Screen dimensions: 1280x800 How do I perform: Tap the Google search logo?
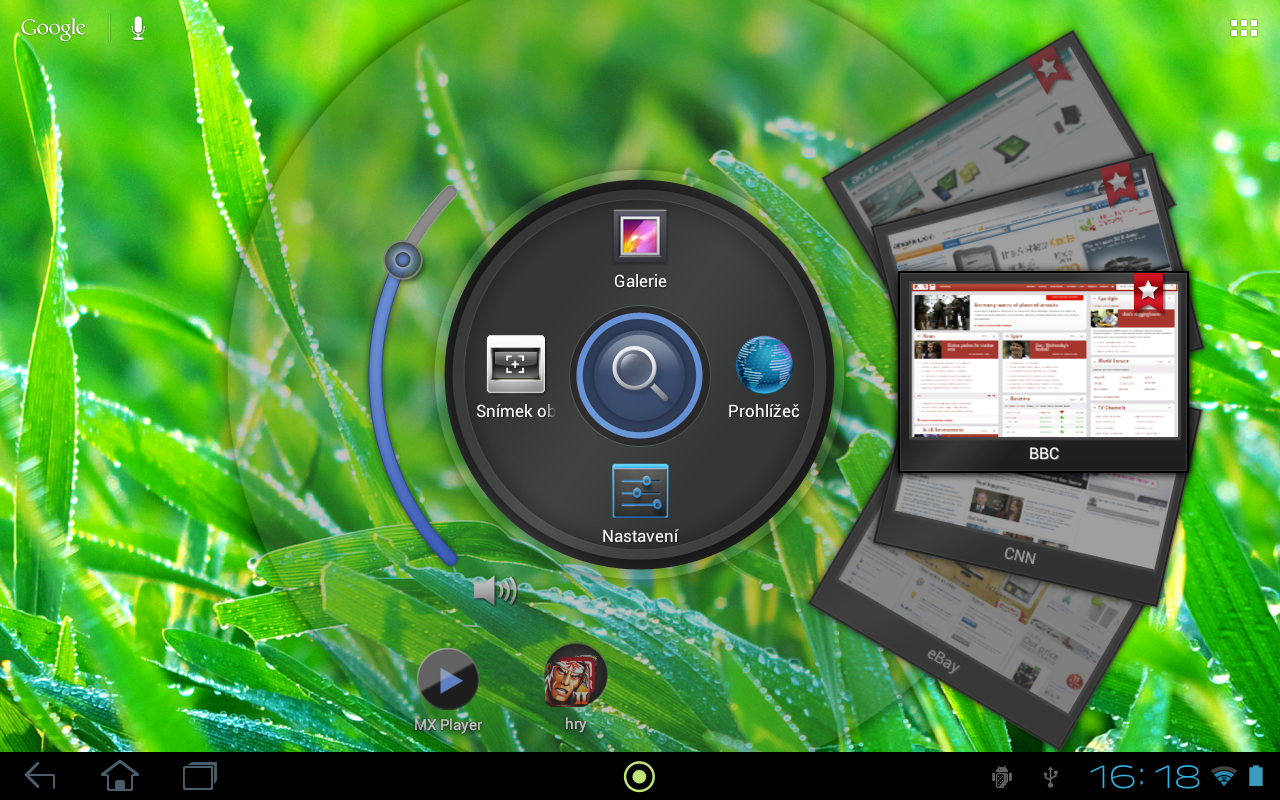pos(52,27)
